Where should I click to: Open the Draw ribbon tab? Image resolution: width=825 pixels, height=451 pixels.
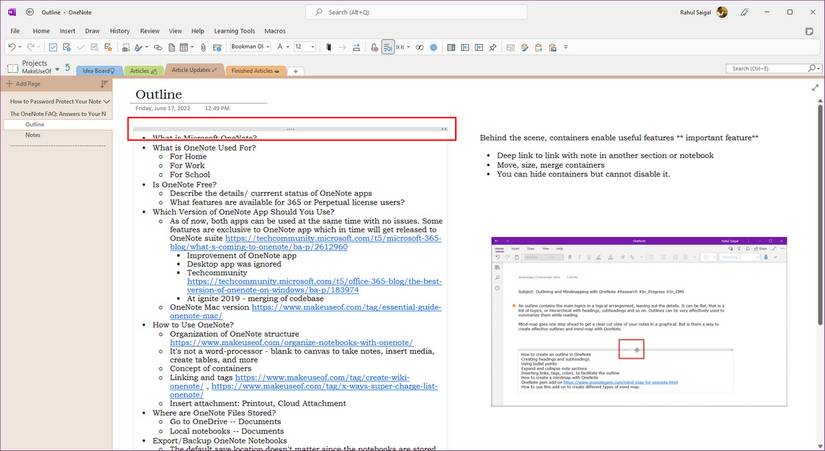pyautogui.click(x=92, y=31)
